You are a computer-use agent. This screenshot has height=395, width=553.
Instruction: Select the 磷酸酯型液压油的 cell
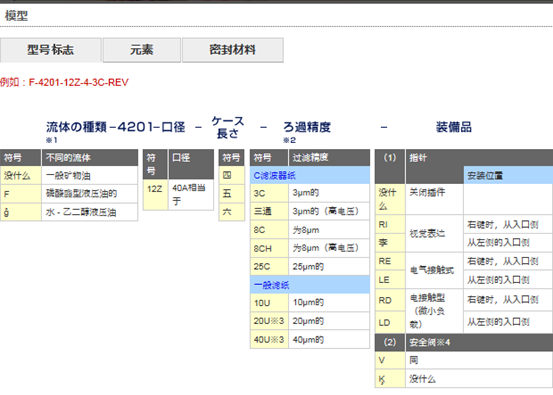[x=90, y=194]
